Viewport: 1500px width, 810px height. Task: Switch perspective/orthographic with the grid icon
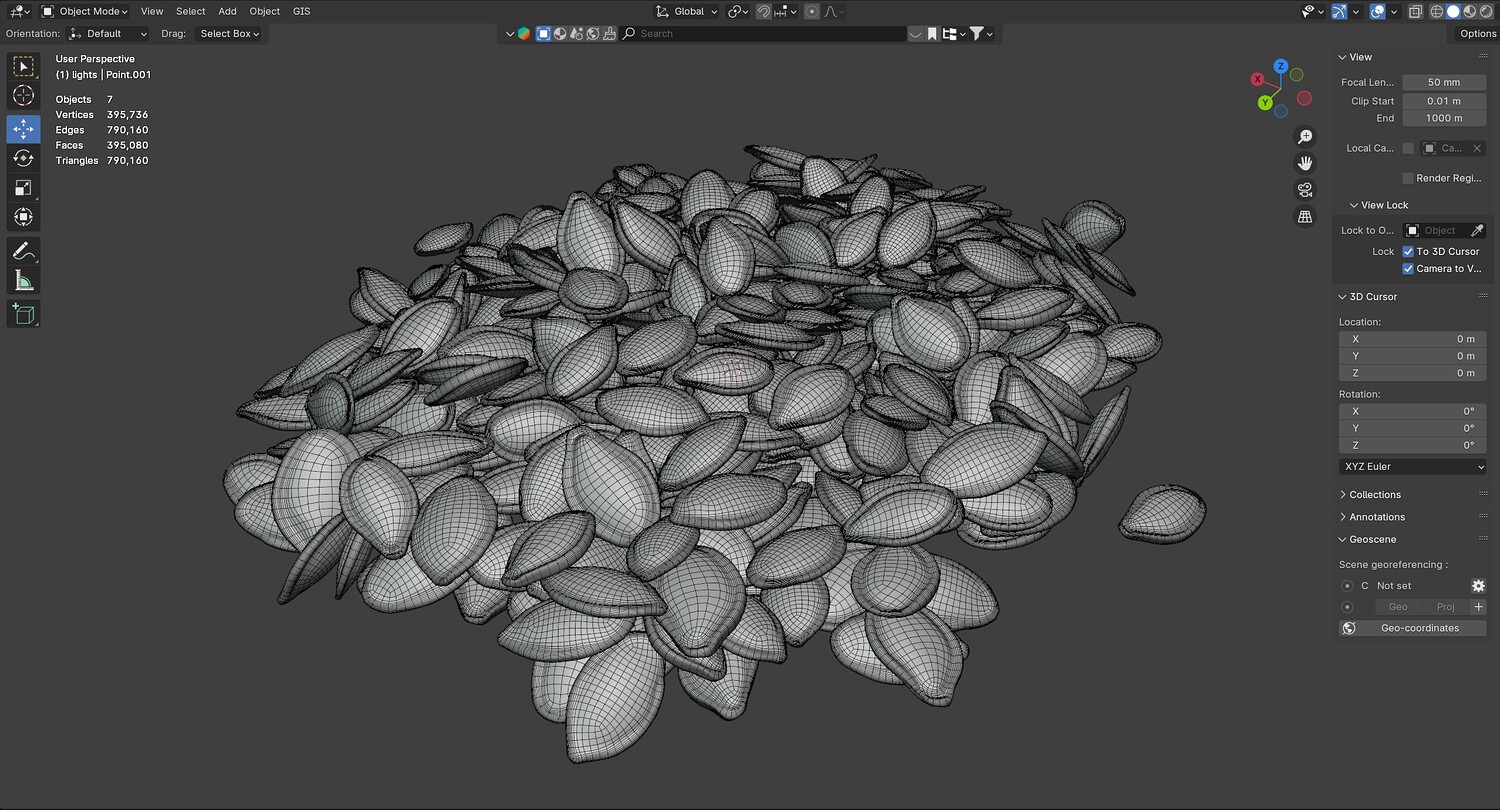pyautogui.click(x=1305, y=216)
